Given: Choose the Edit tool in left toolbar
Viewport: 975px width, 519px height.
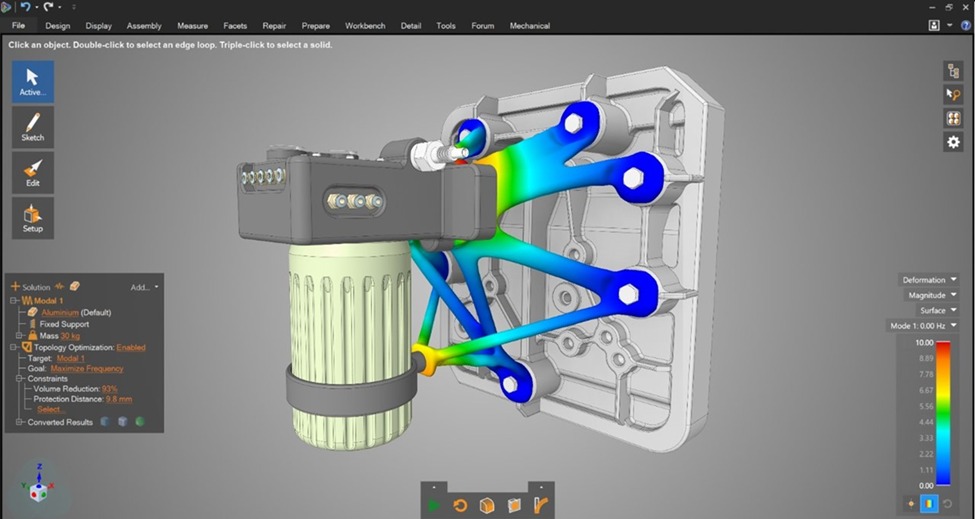Looking at the screenshot, I should 32,172.
